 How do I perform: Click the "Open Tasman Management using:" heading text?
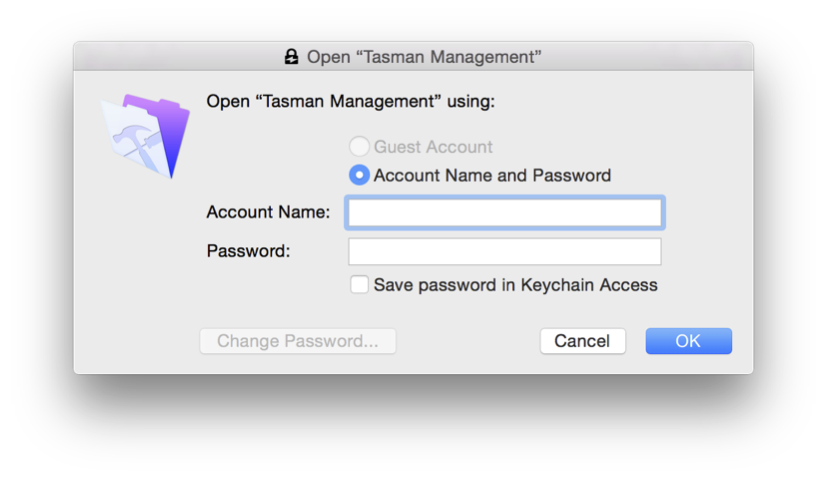tap(351, 101)
